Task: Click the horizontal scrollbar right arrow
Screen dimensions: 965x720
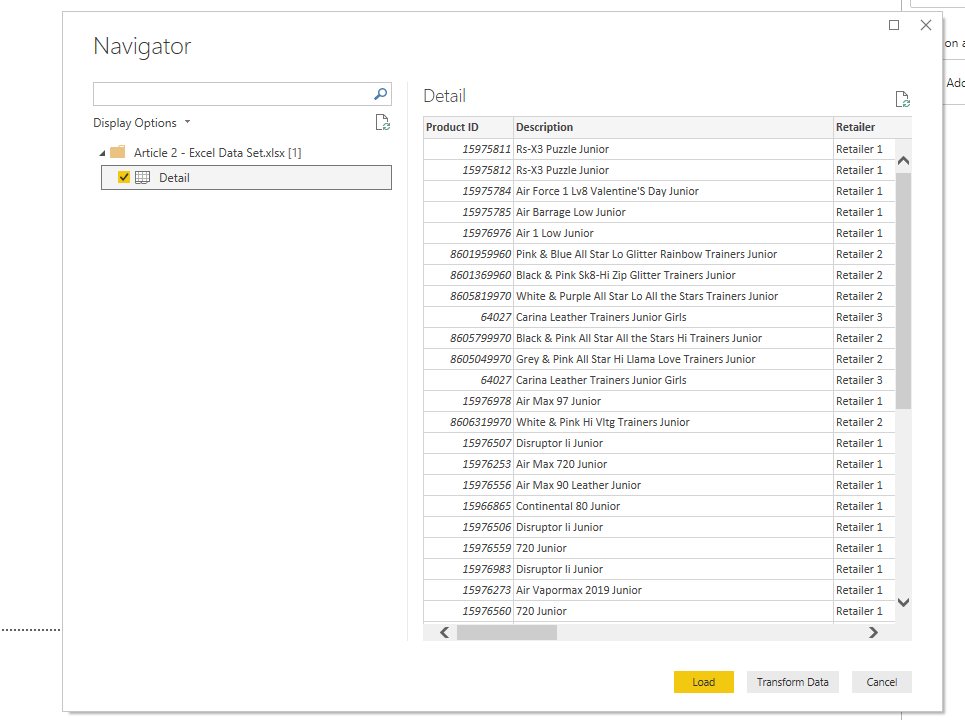Action: point(873,633)
